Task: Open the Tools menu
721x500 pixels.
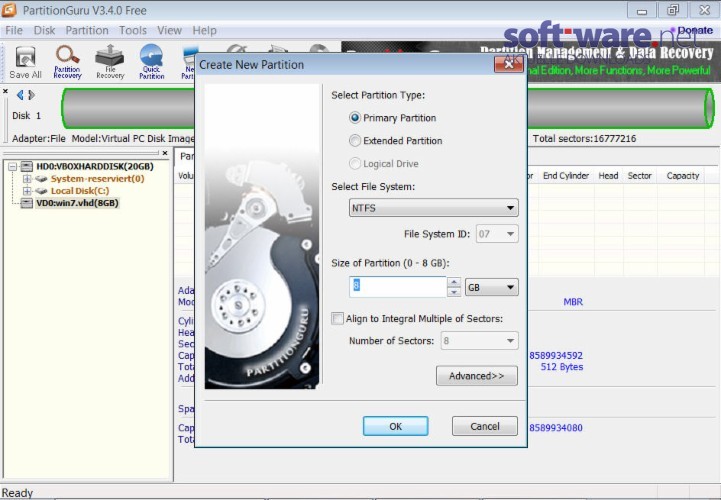Action: (x=132, y=30)
